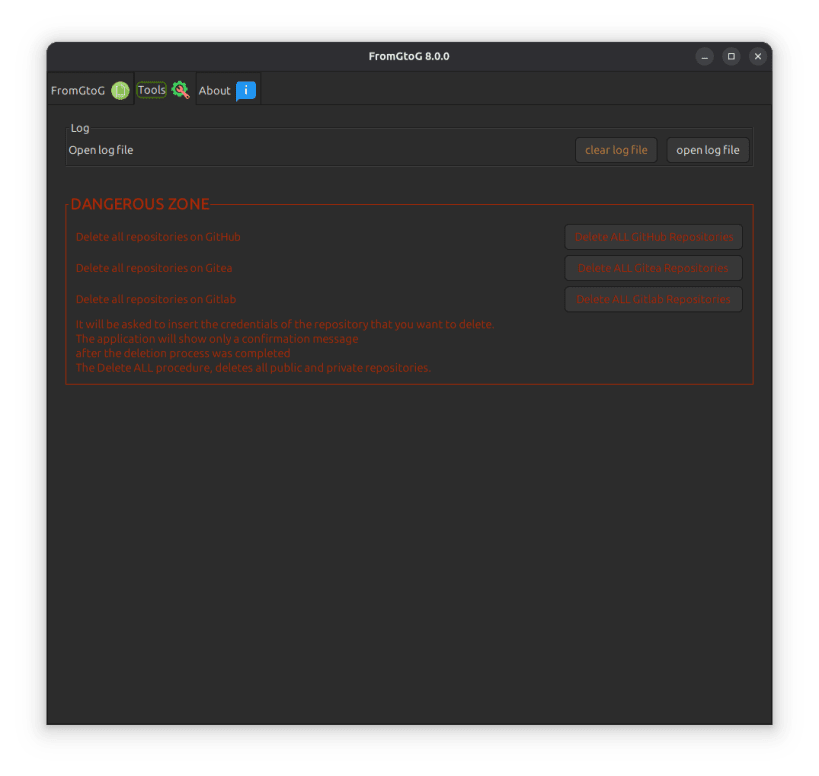Viewport: 819px width, 776px height.
Task: Minimize the FromGtoG window
Action: (705, 56)
